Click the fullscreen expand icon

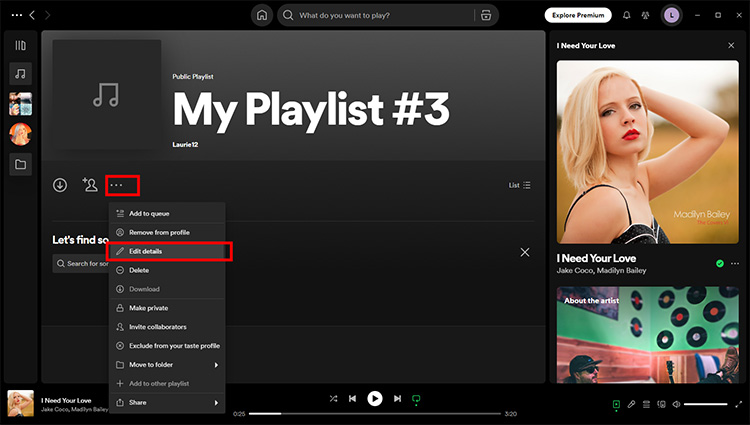(x=738, y=404)
